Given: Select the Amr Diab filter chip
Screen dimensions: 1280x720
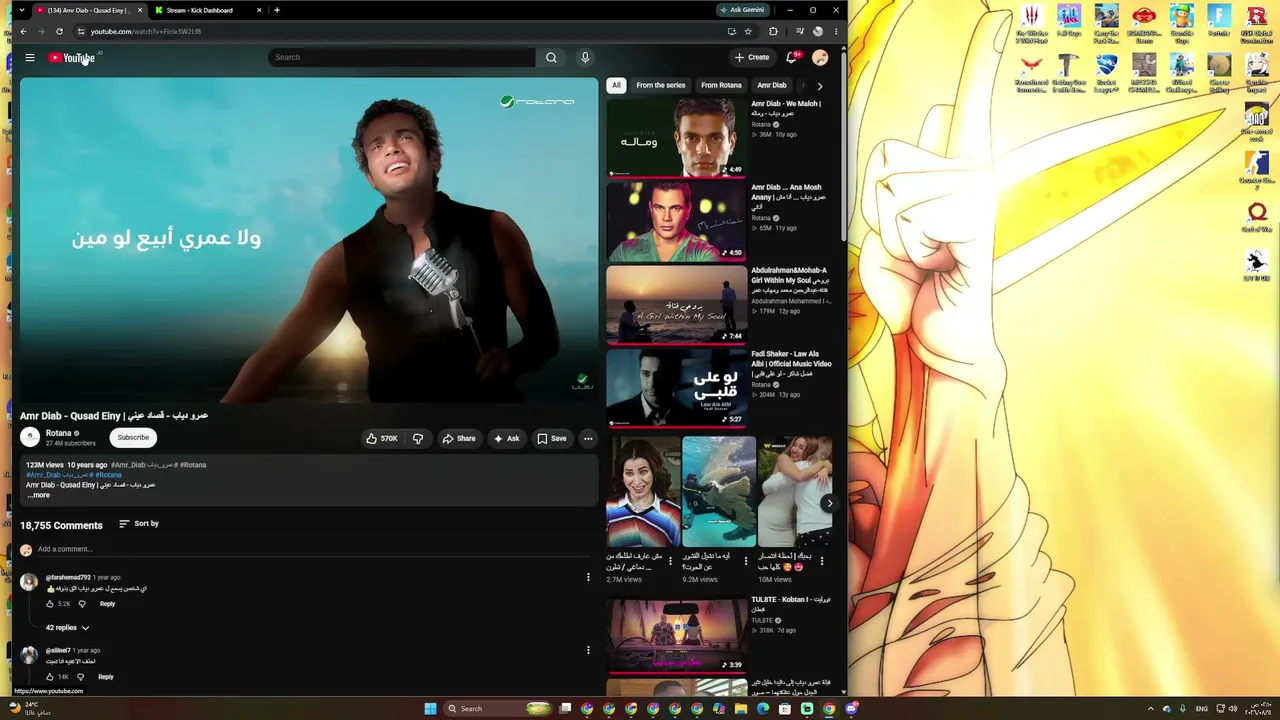Looking at the screenshot, I should pos(771,85).
